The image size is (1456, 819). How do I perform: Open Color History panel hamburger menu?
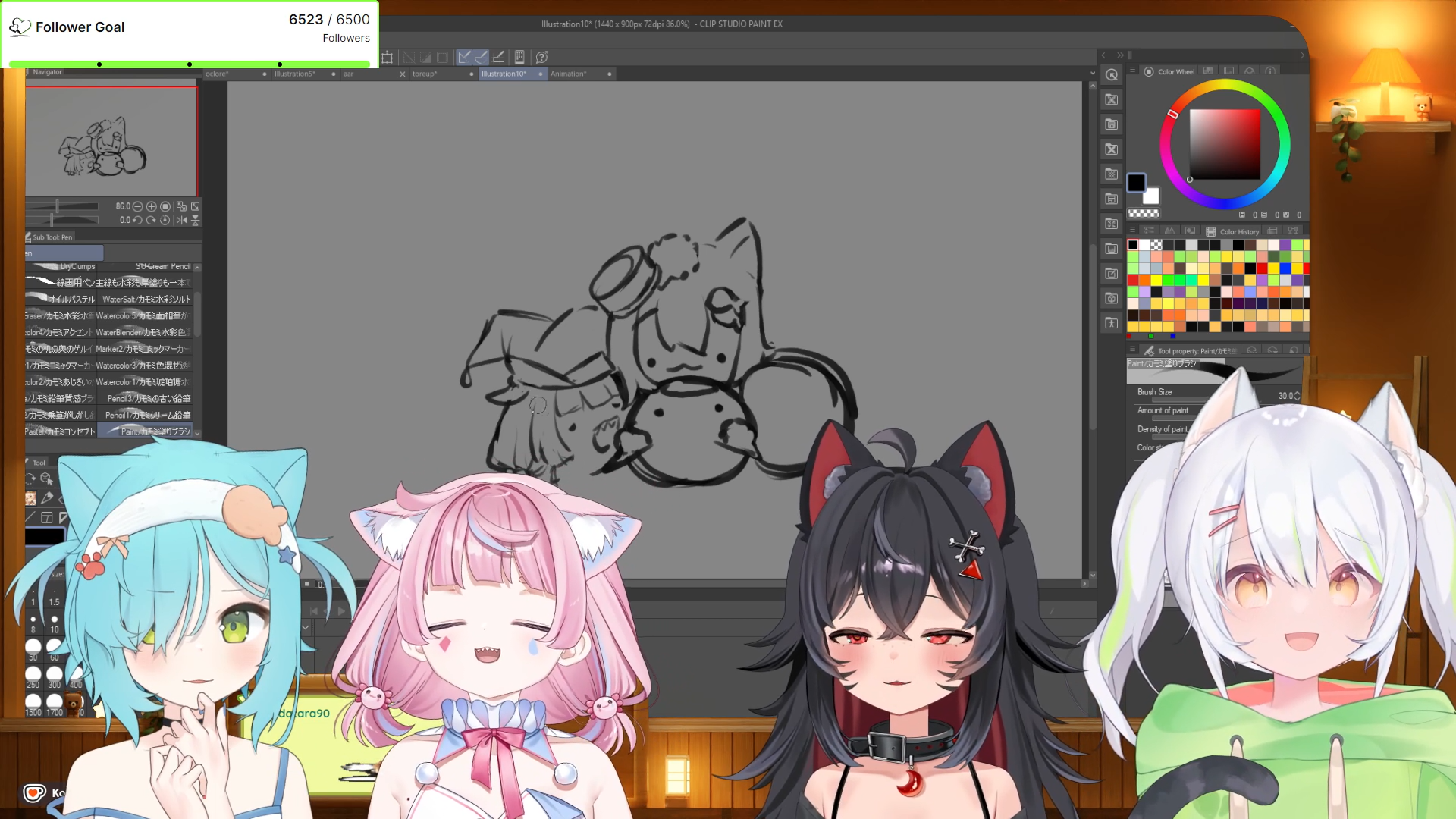pyautogui.click(x=1132, y=231)
